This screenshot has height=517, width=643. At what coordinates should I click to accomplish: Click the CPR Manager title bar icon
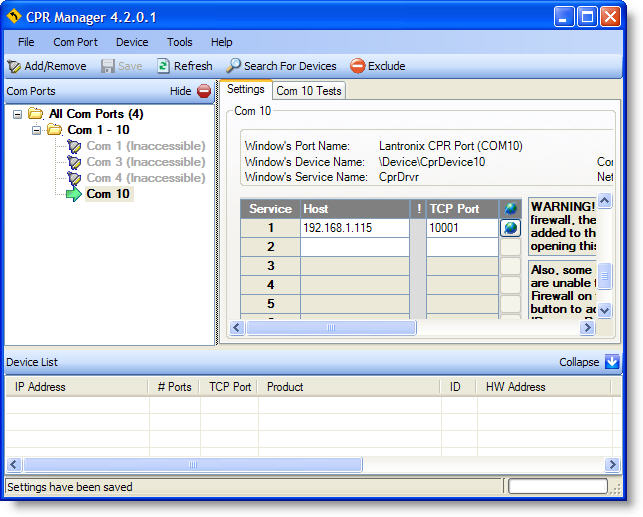click(14, 17)
